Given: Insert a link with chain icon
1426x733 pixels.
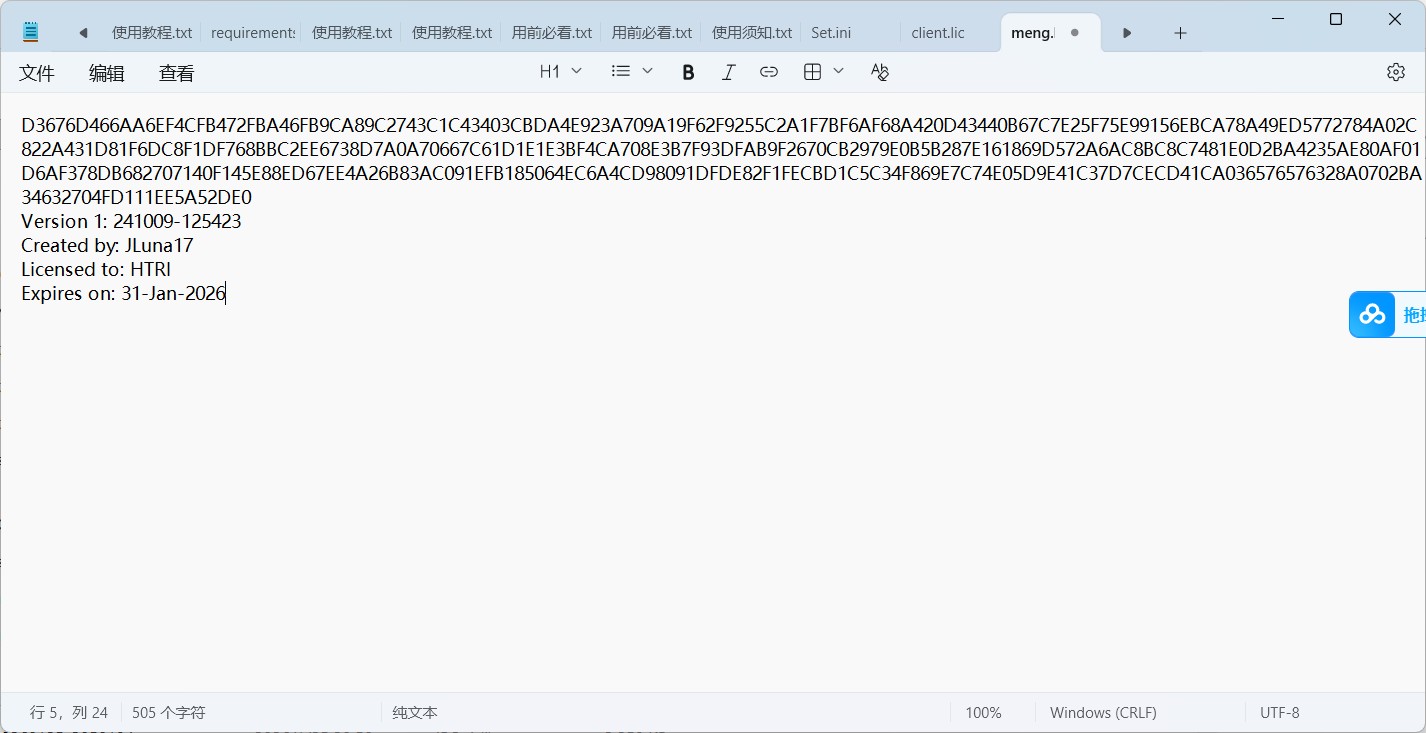Looking at the screenshot, I should pos(768,72).
